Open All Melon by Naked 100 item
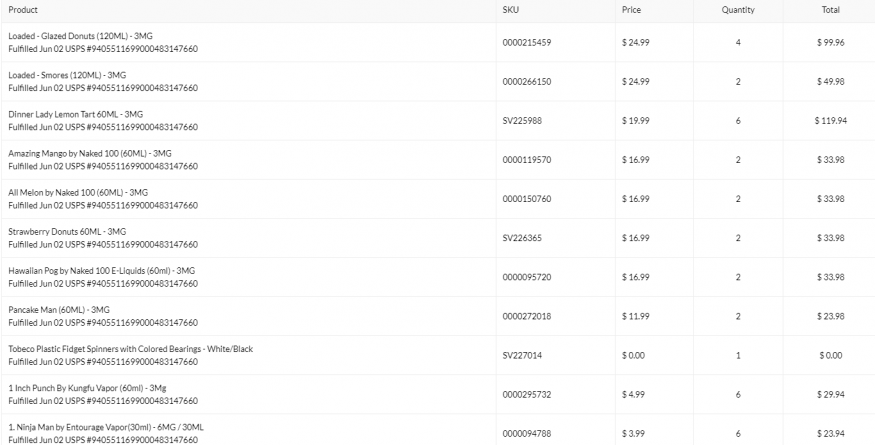 pos(78,192)
